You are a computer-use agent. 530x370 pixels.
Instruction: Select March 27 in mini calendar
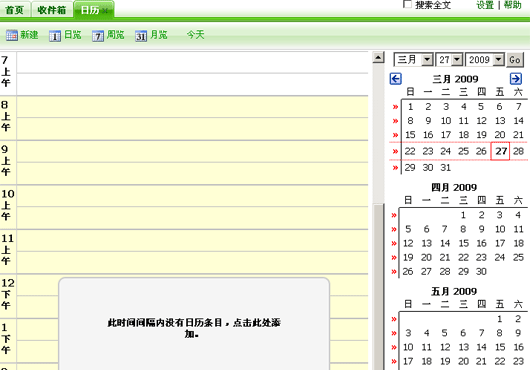pyautogui.click(x=500, y=151)
